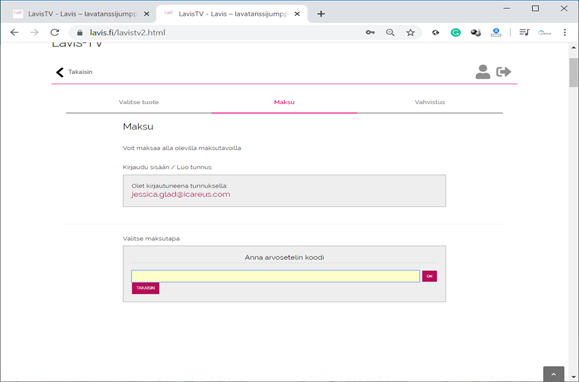579x382 pixels.
Task: Click the cloud extension icon
Action: coord(544,33)
